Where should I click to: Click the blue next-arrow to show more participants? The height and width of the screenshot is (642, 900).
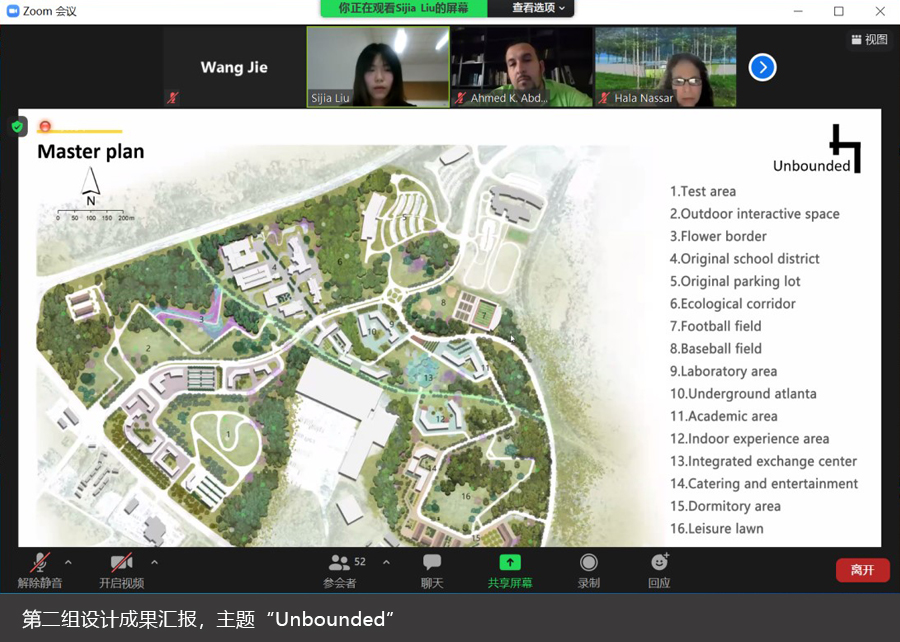click(762, 67)
